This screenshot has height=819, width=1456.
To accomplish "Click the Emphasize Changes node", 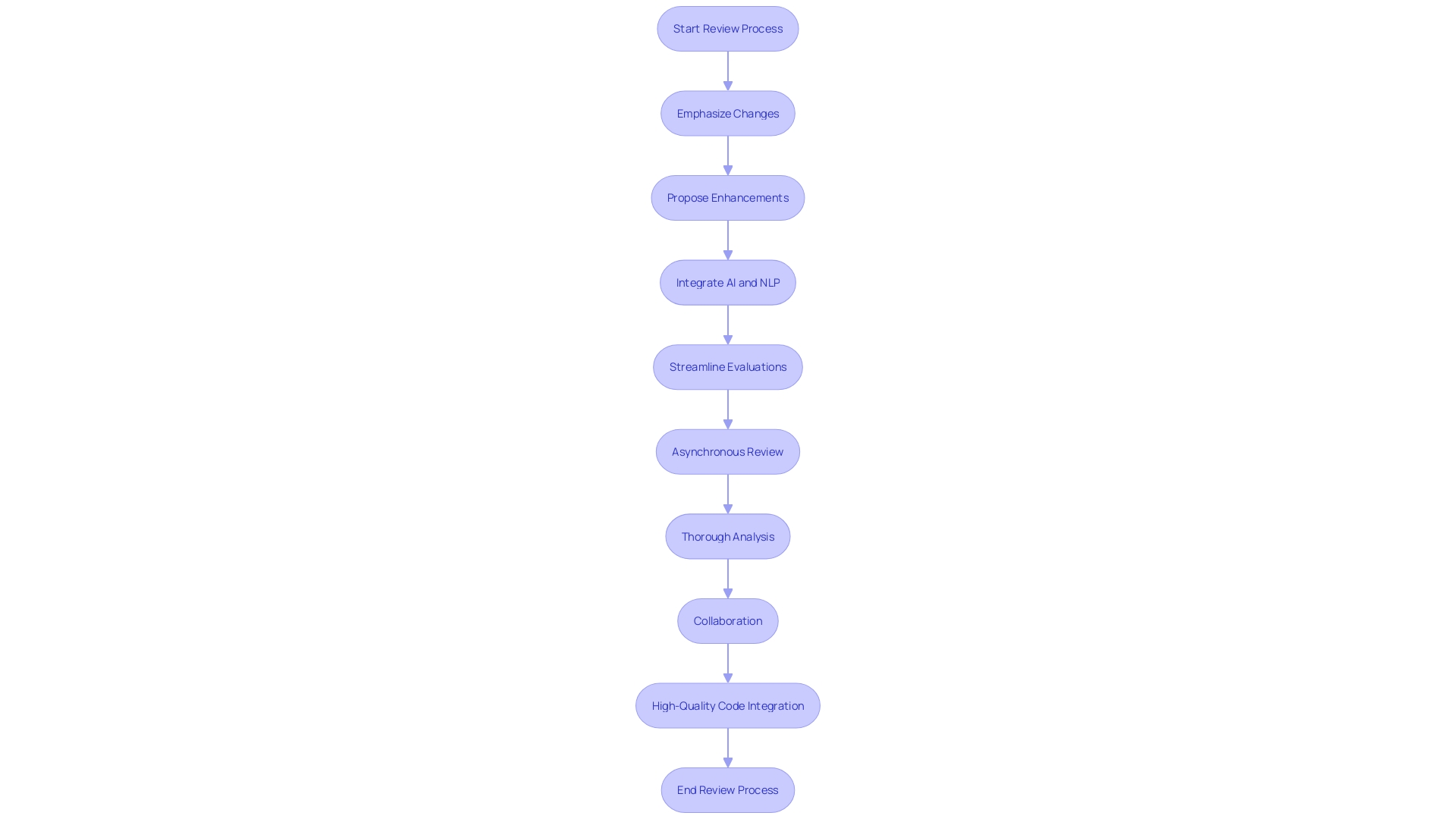I will pyautogui.click(x=728, y=113).
